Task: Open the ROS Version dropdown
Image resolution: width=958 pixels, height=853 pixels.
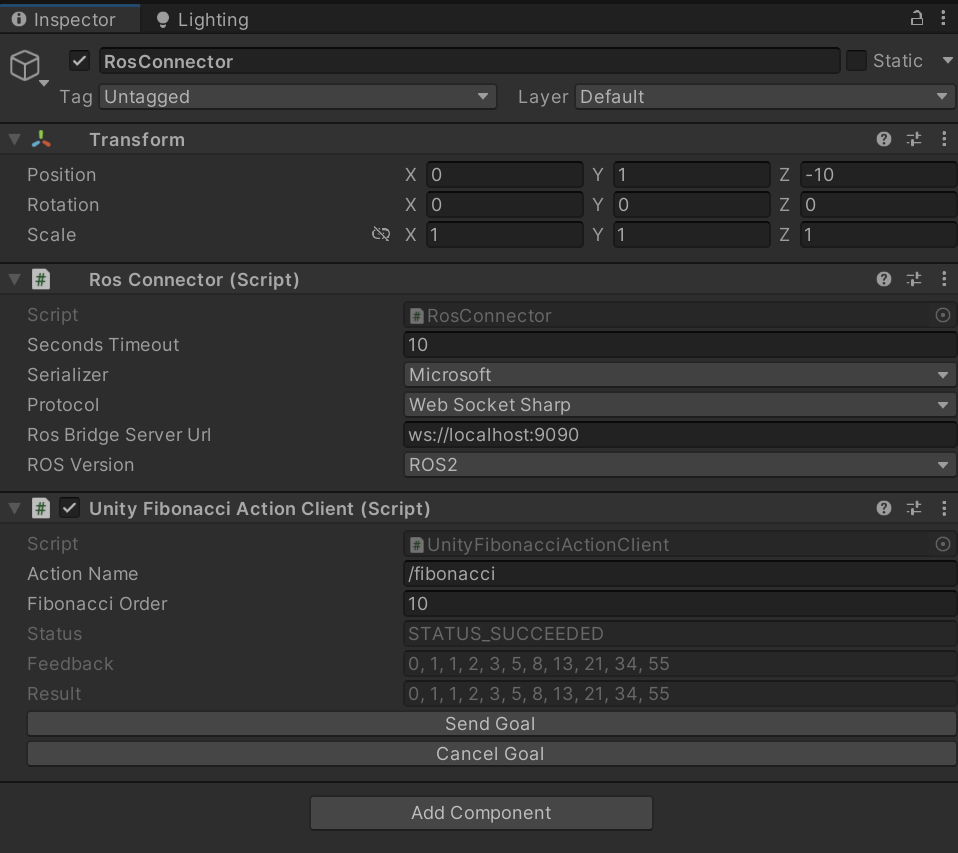Action: click(x=679, y=465)
